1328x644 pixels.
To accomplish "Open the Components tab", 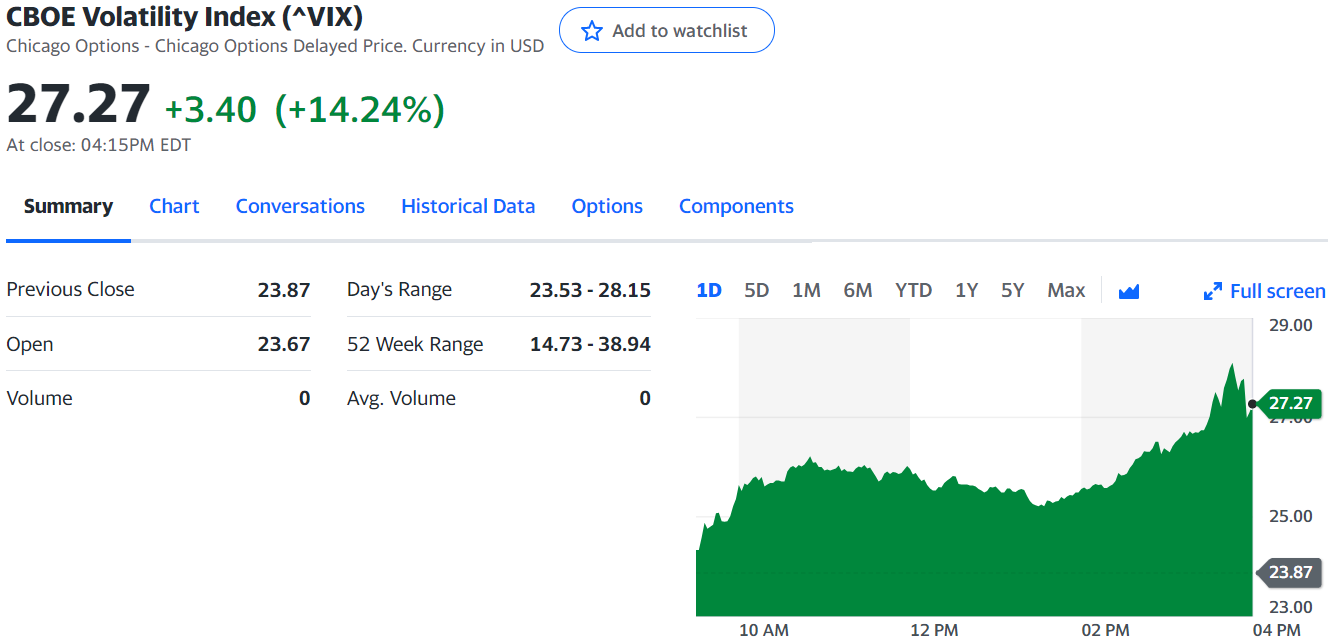I will pyautogui.click(x=736, y=206).
